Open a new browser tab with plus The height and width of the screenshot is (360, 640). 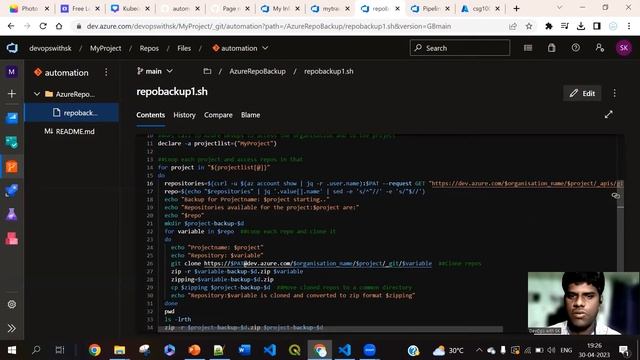point(516,9)
